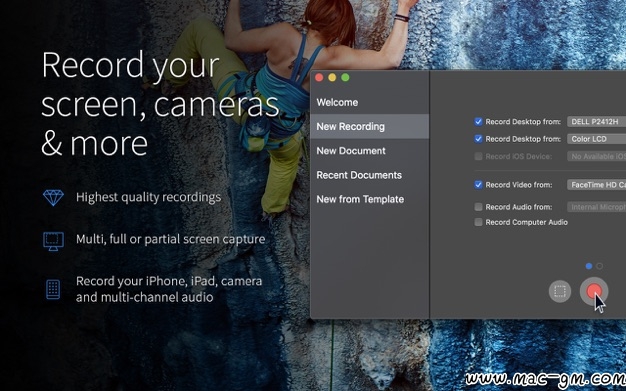626x391 pixels.
Task: Open the No Available iOS device dropdown
Action: 596,156
